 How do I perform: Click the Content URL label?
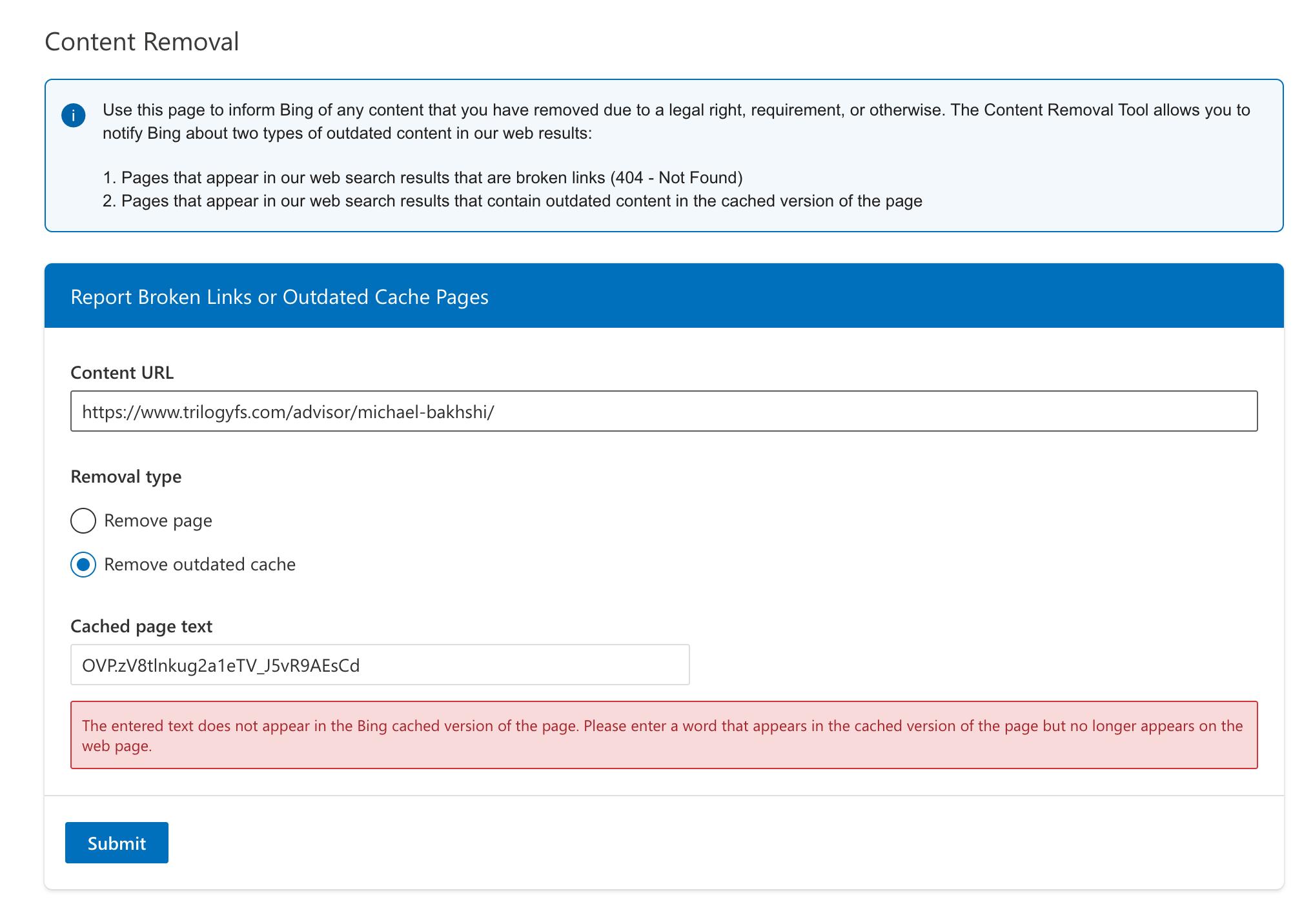(122, 373)
